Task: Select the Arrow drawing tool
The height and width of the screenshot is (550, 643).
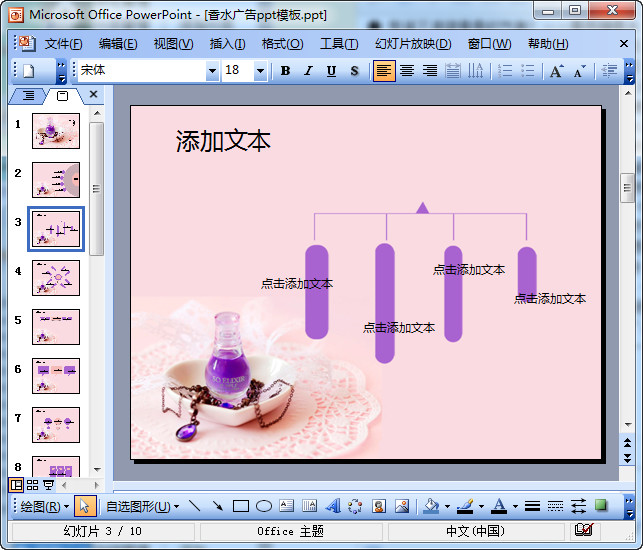Action: [x=218, y=506]
